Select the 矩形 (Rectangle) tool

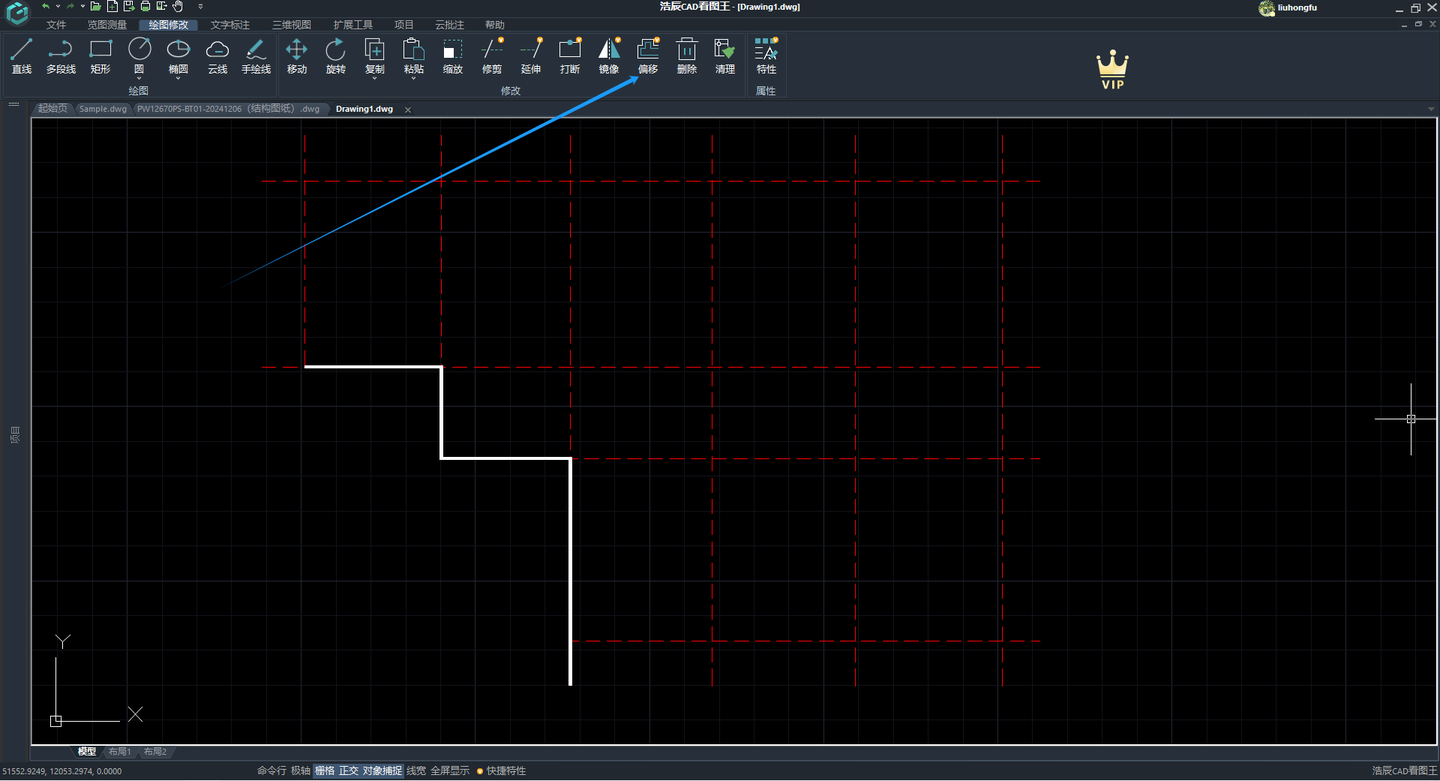pos(100,56)
